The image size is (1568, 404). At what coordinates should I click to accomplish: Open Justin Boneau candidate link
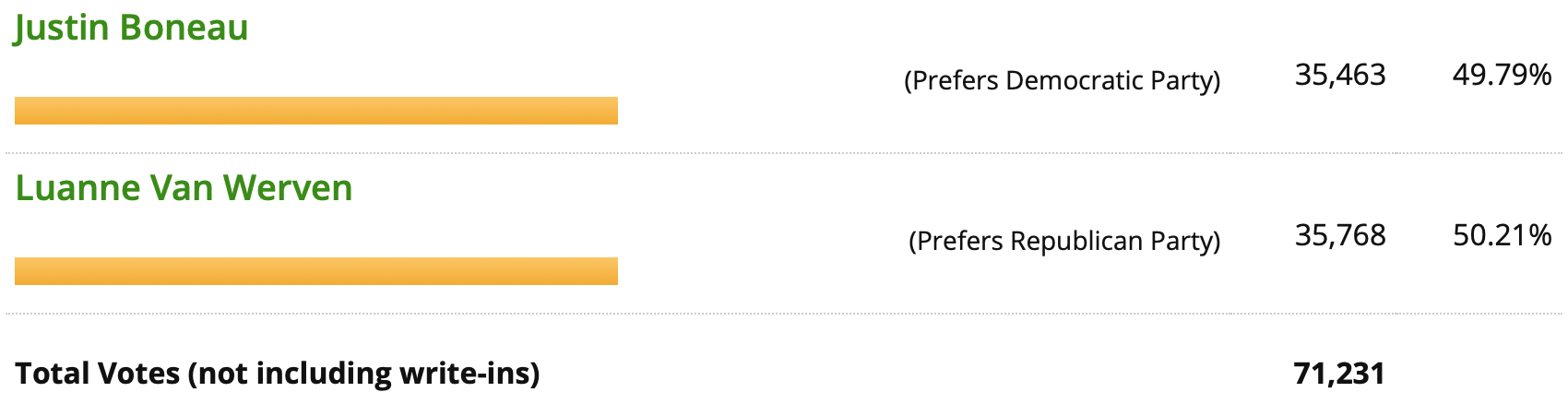pos(131,28)
